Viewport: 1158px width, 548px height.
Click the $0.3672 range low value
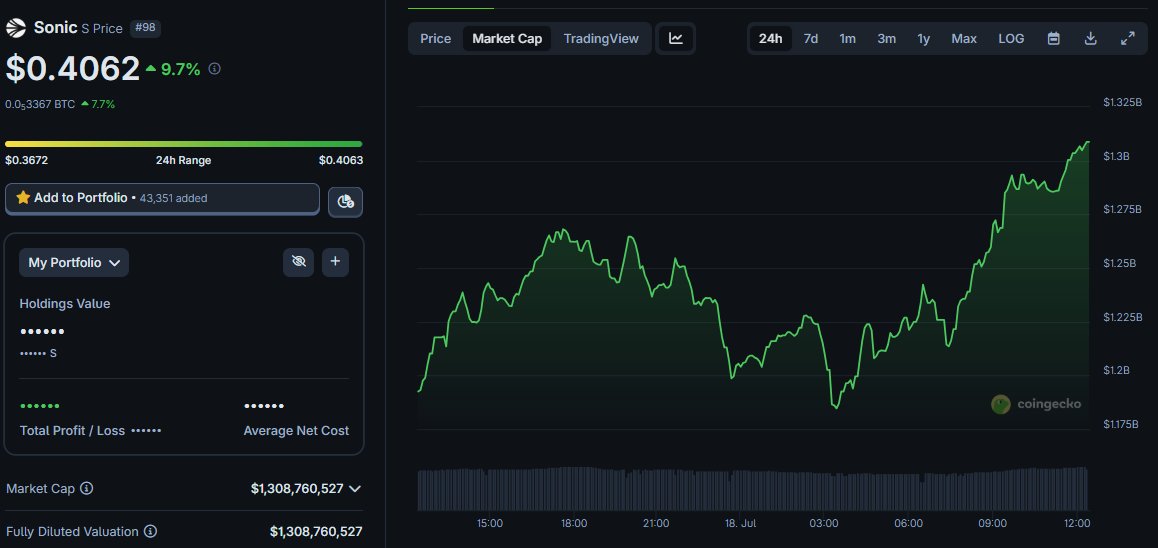pyautogui.click(x=27, y=160)
